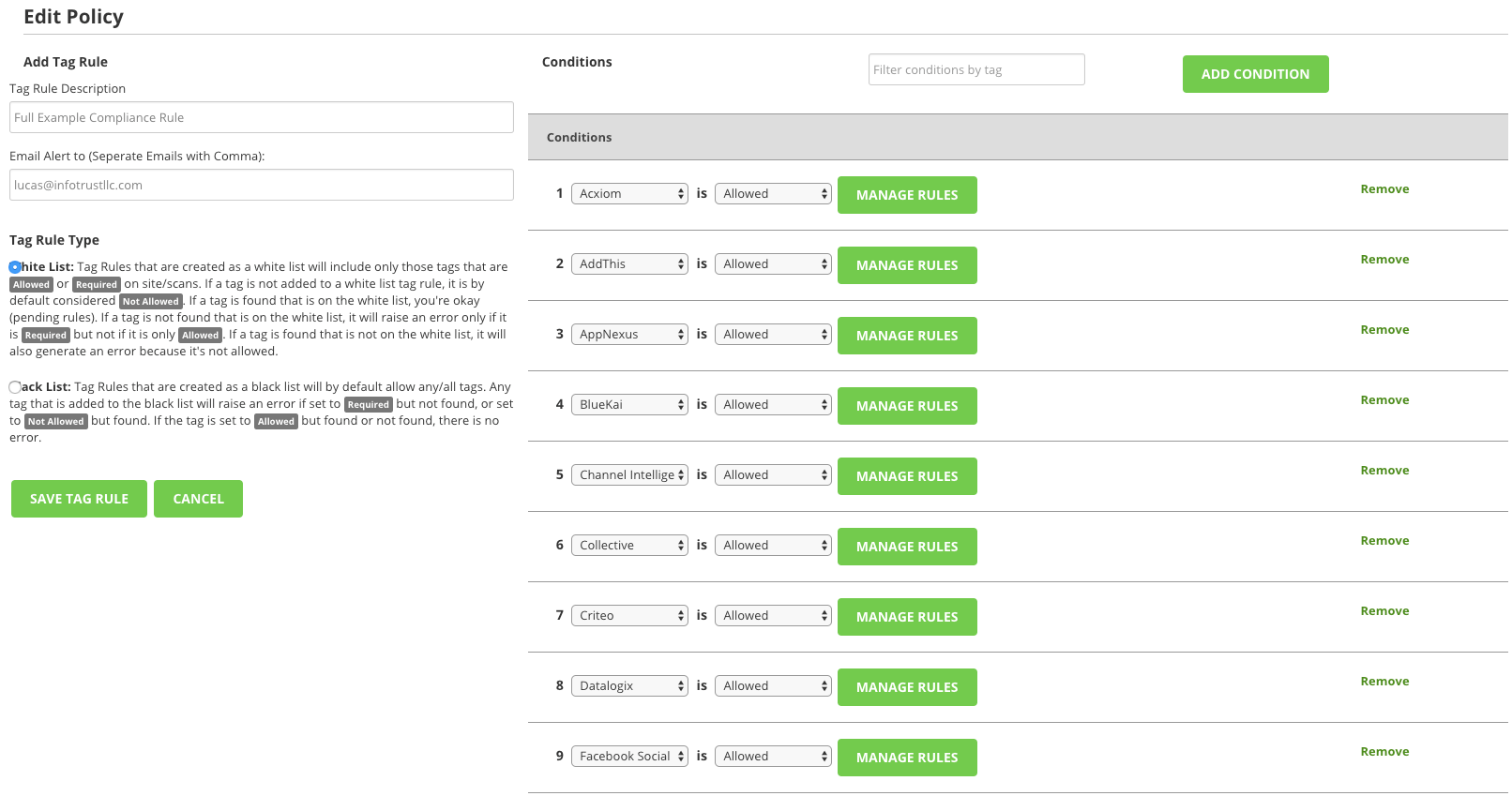Screen dimensions: 1512x796
Task: Change Allowed status for AddThis row
Action: click(773, 264)
